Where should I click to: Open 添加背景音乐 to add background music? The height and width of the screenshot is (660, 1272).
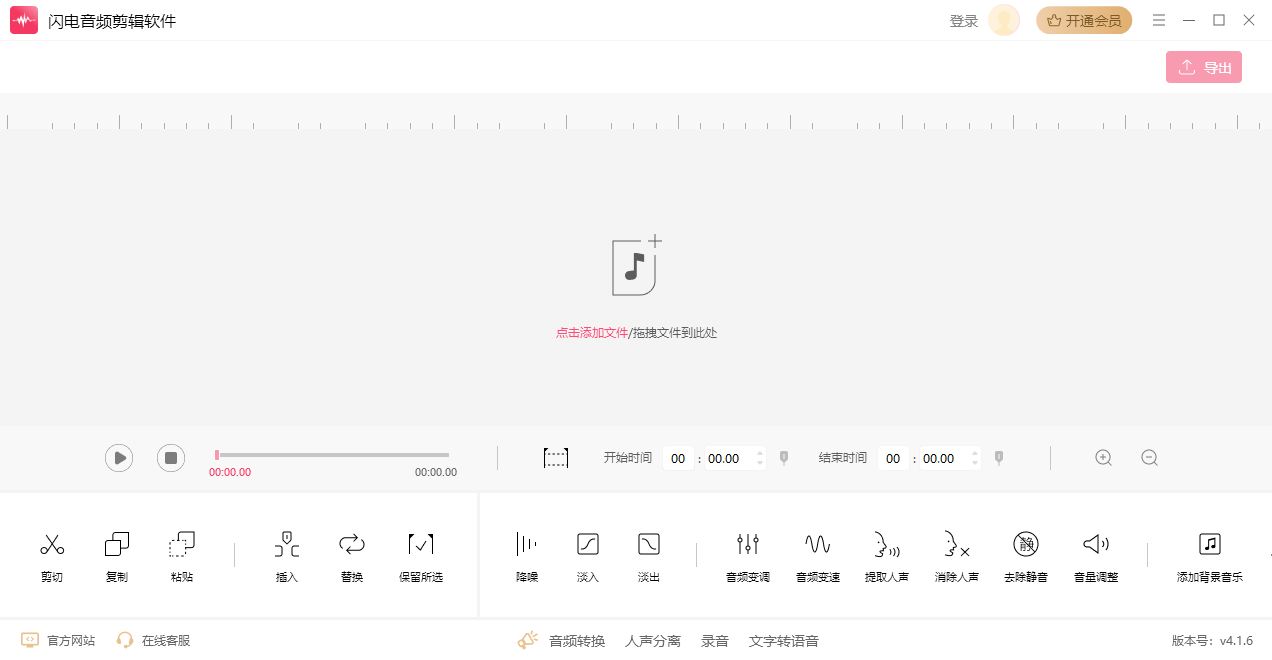point(1210,554)
